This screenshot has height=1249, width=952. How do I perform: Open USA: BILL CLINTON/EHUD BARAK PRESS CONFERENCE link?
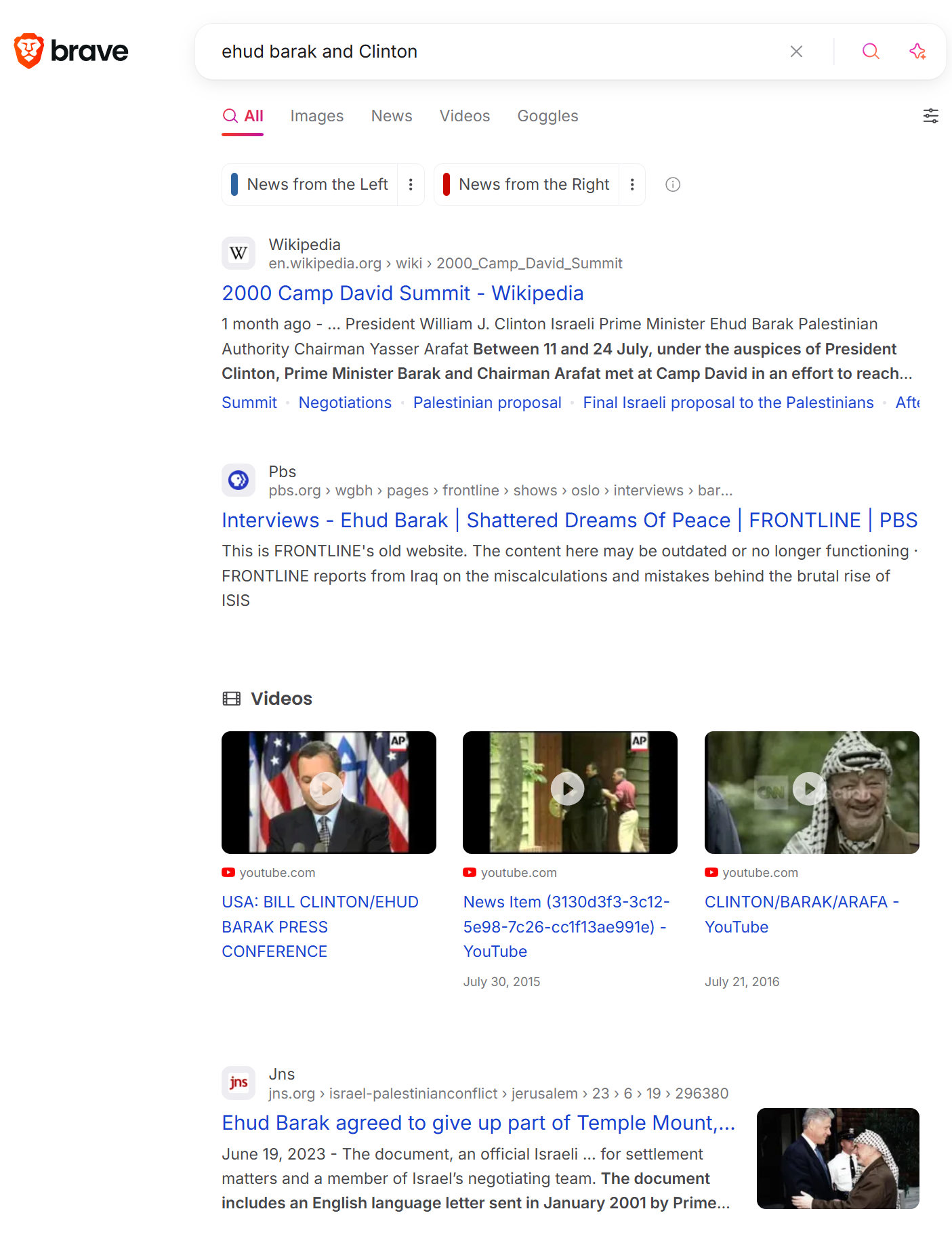point(320,927)
